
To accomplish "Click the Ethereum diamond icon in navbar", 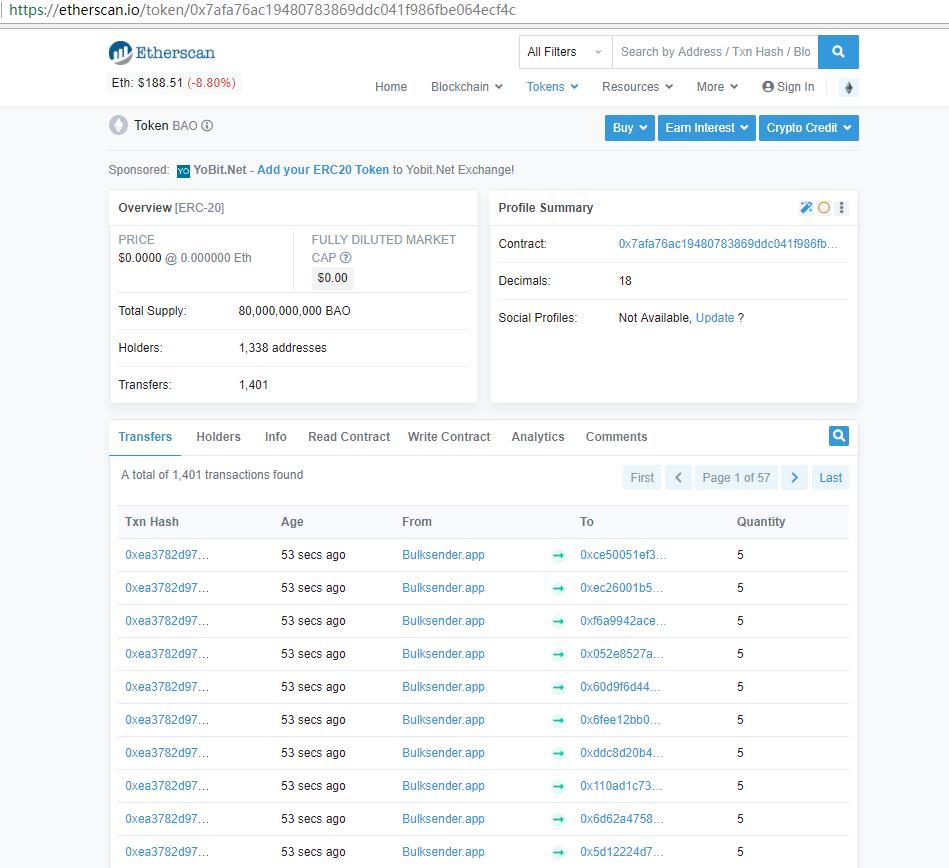I will pyautogui.click(x=849, y=87).
